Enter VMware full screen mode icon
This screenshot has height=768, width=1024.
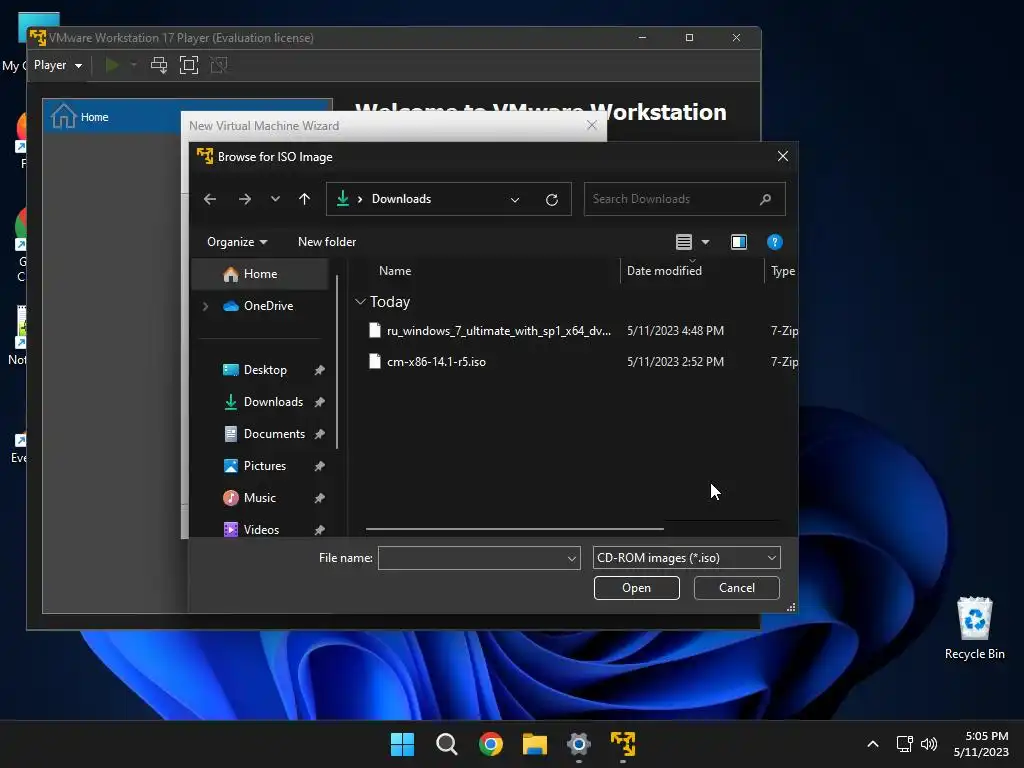pos(189,65)
